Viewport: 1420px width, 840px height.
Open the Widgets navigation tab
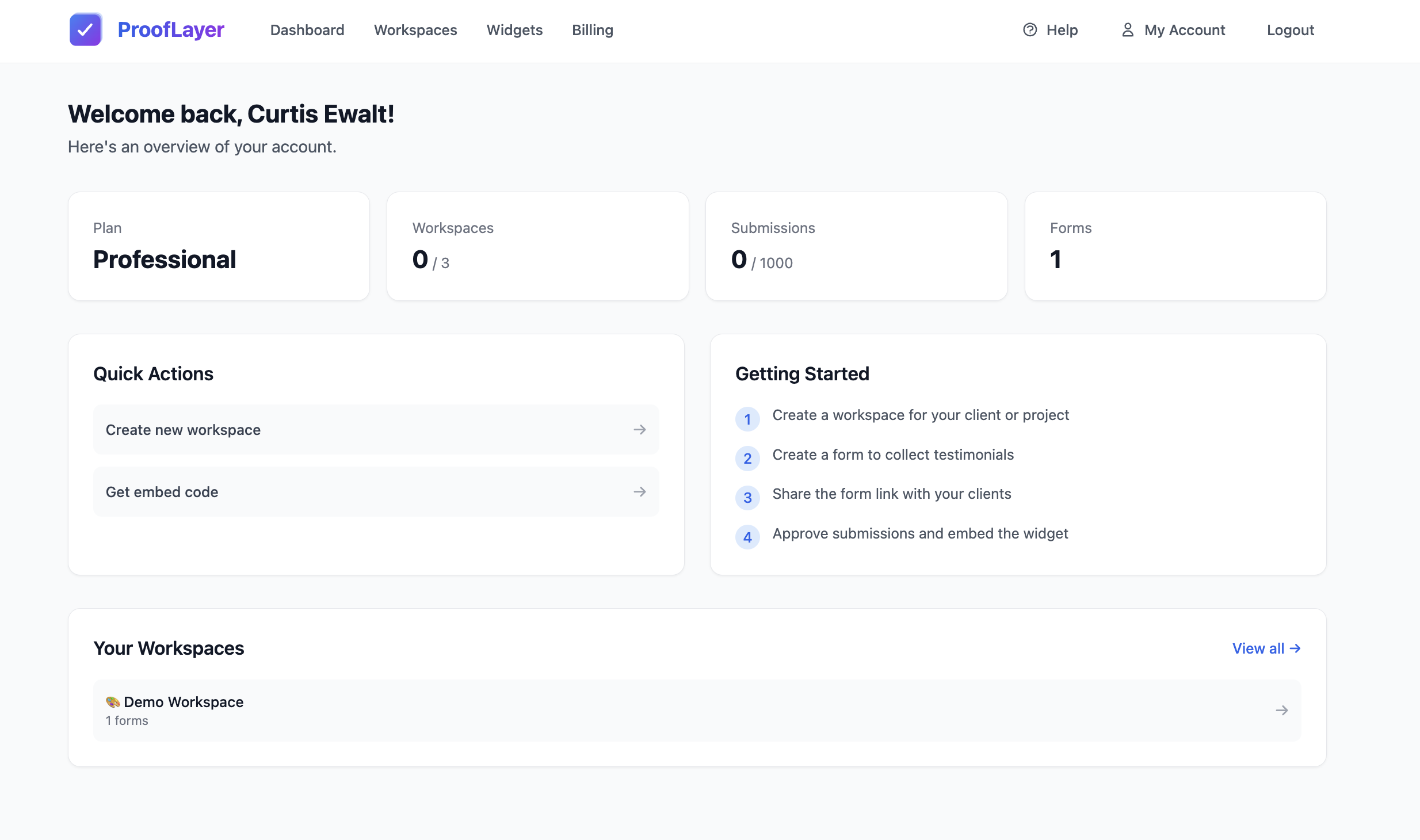coord(514,30)
